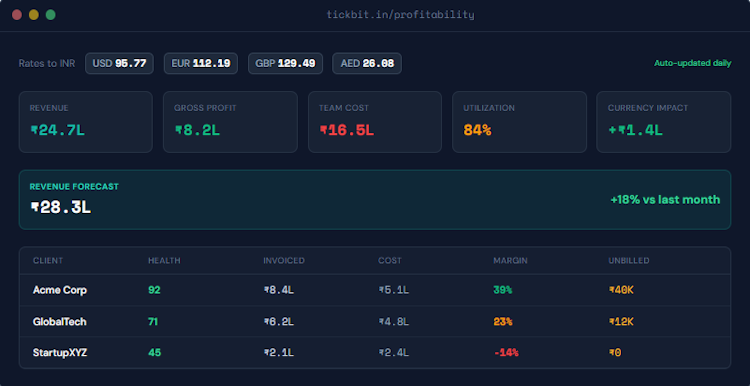Open the Revenue ₹24.7L card
The height and width of the screenshot is (386, 750).
click(86, 122)
